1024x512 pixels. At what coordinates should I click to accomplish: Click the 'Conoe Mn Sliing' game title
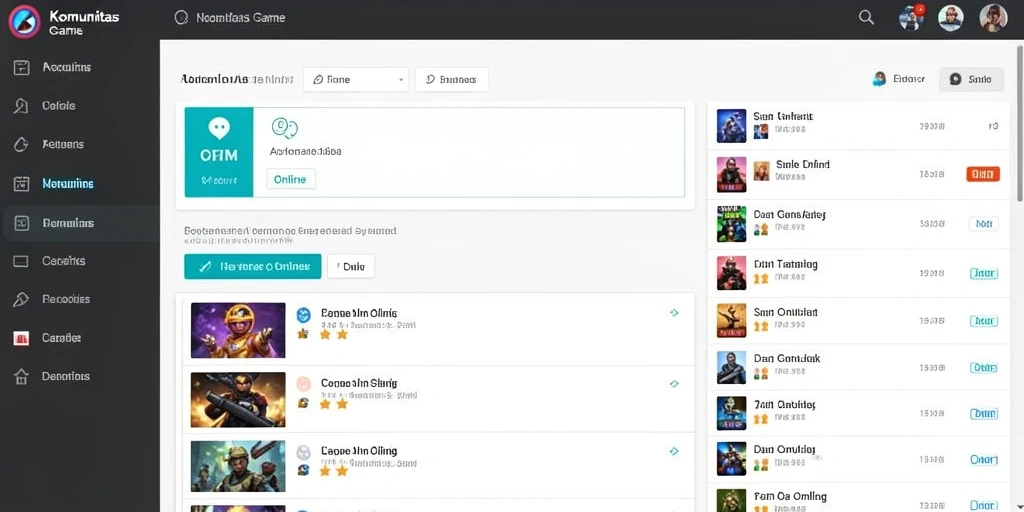(x=359, y=383)
